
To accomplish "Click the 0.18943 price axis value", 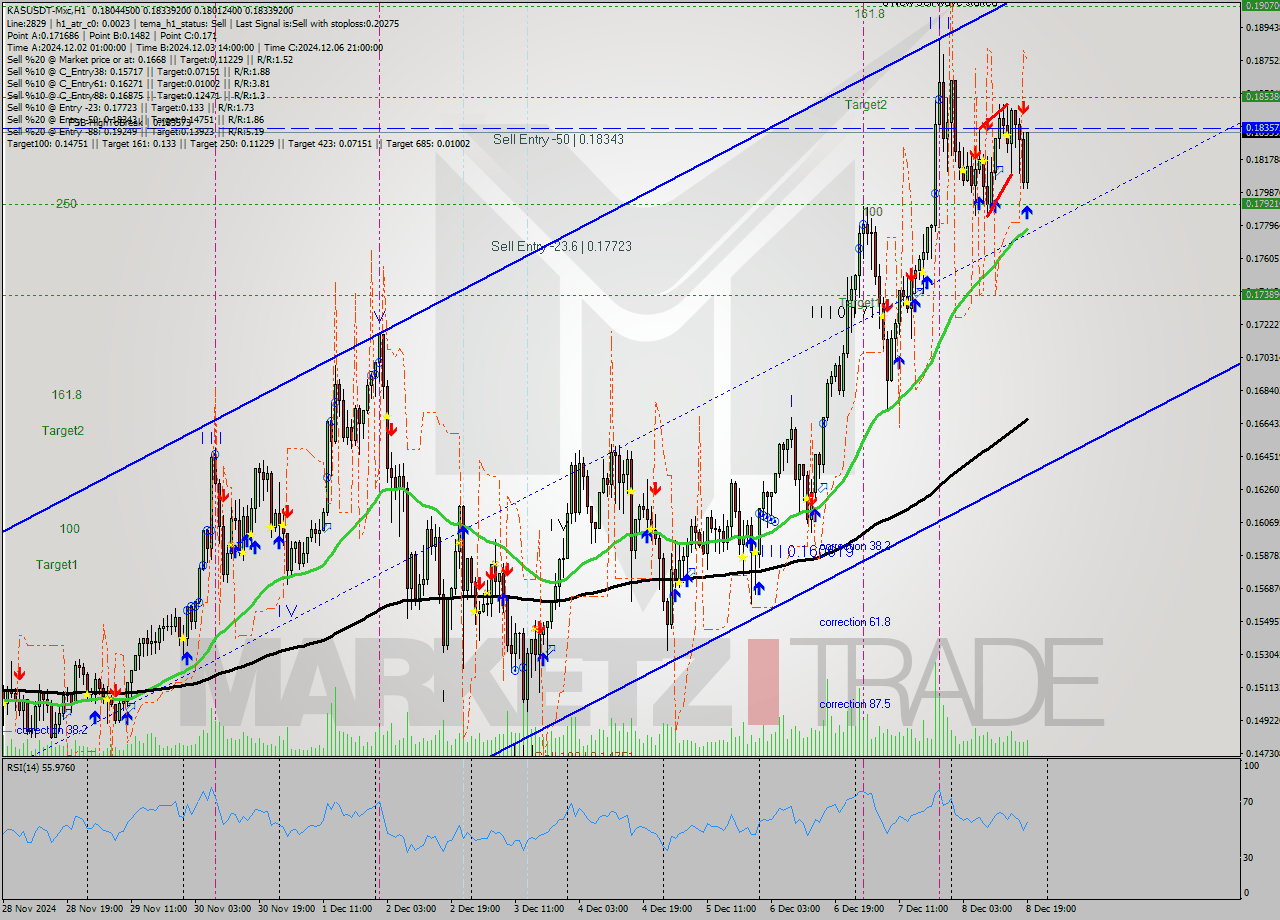I will pos(1262,27).
